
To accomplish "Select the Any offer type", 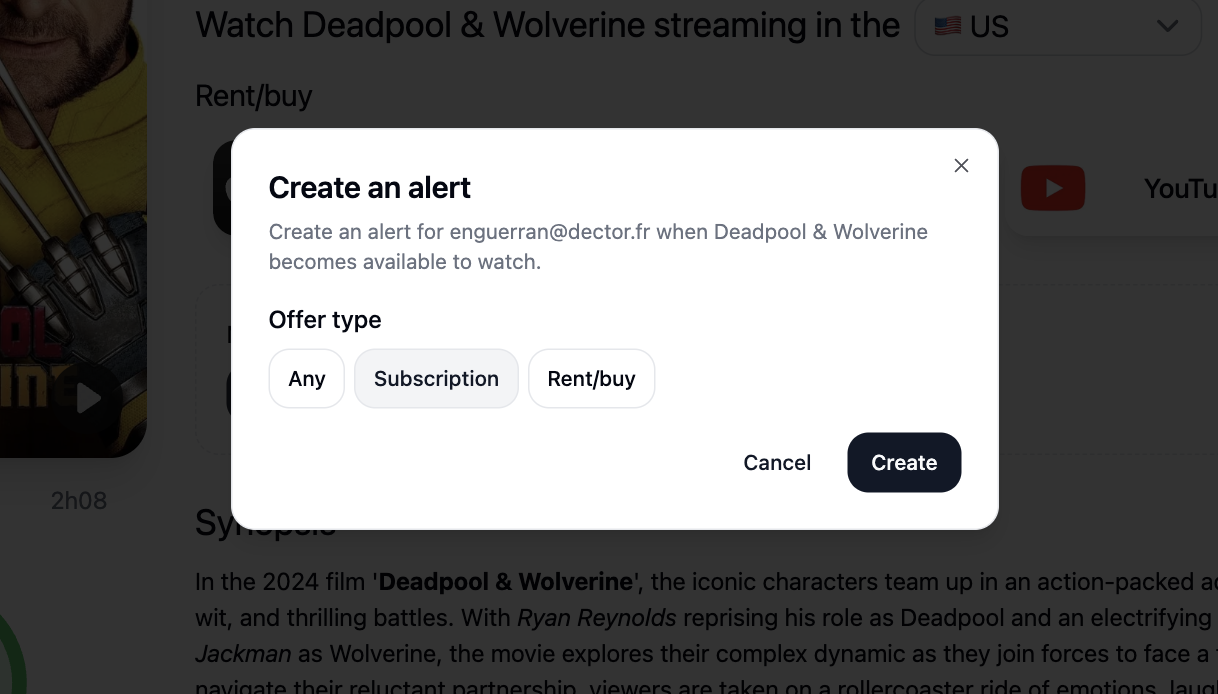I will (306, 378).
